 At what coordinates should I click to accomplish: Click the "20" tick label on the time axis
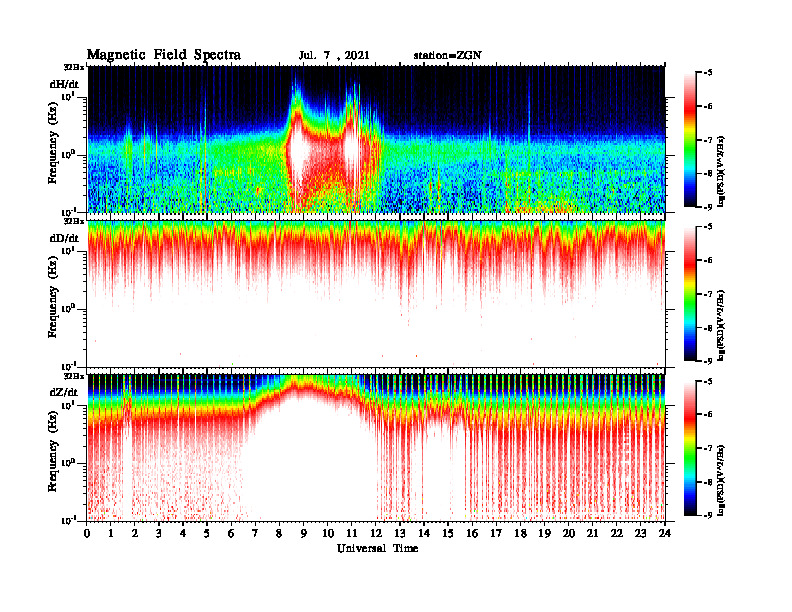[x=569, y=533]
